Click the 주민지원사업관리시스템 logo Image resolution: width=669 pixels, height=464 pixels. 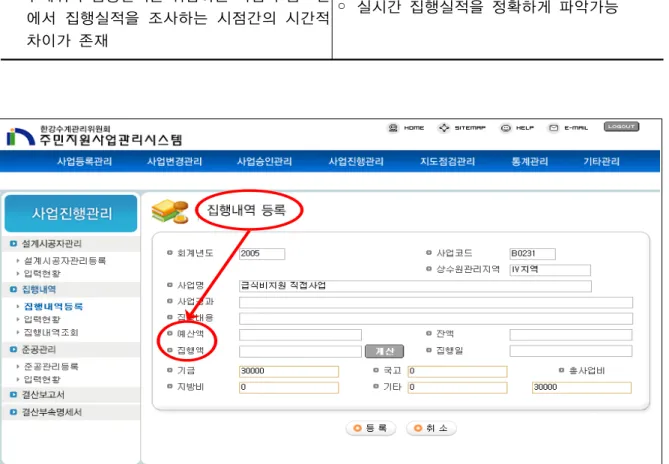[x=95, y=136]
